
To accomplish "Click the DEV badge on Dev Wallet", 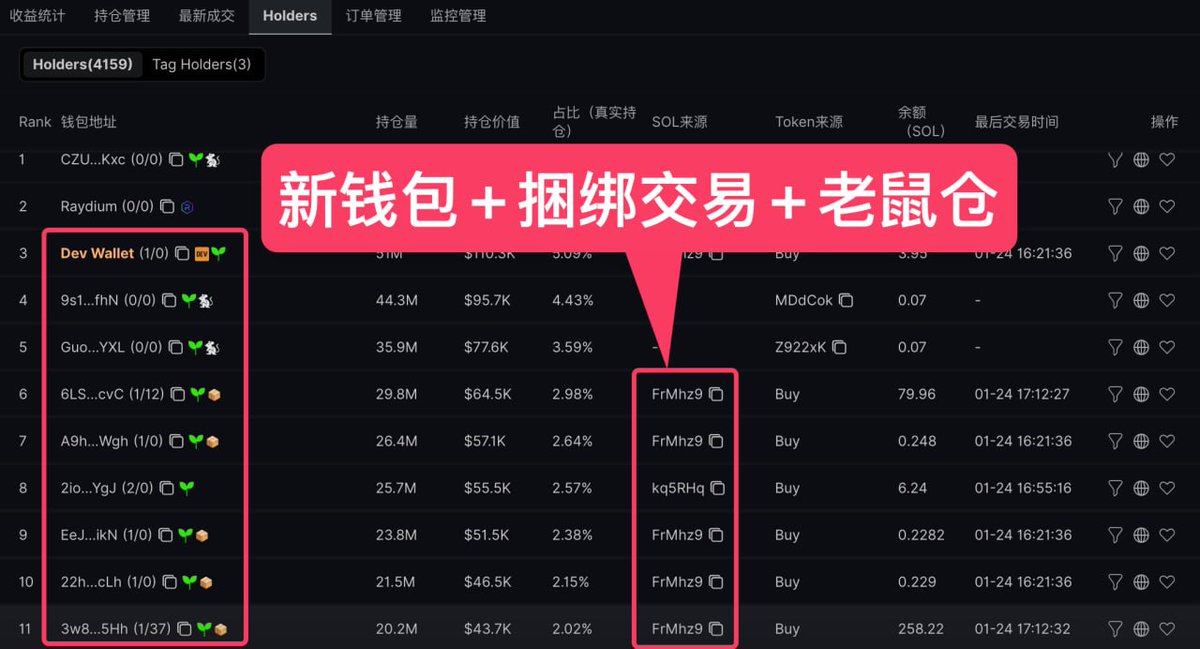I will click(x=201, y=253).
